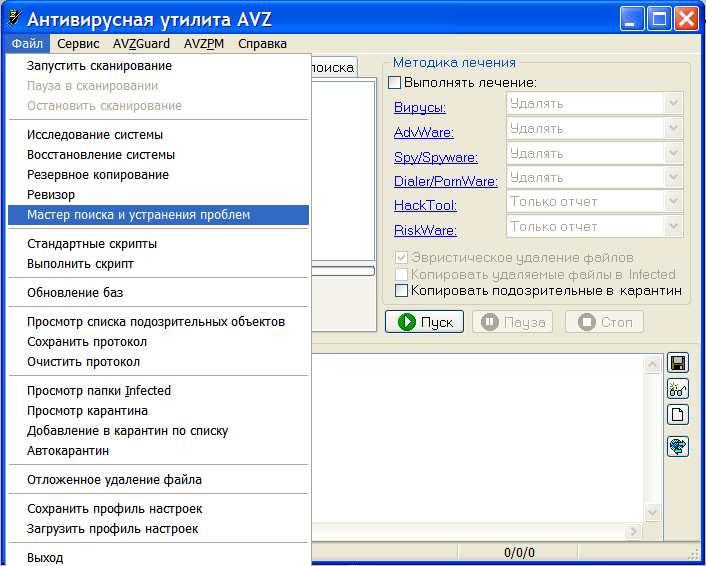The image size is (706, 566).
Task: Toggle Копировать подозрительные в карантин checkbox
Action: coord(401,290)
